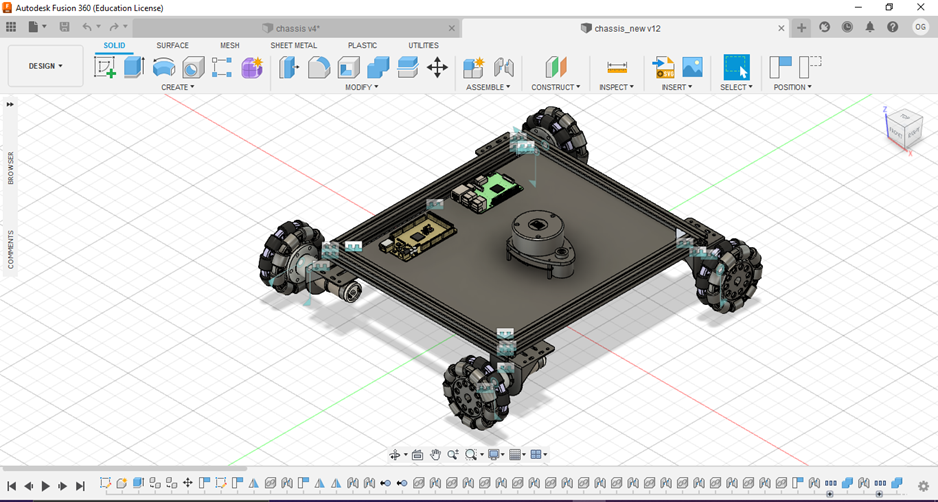Screen dimensions: 938x502
Task: Redo the last undone action
Action: (114, 28)
